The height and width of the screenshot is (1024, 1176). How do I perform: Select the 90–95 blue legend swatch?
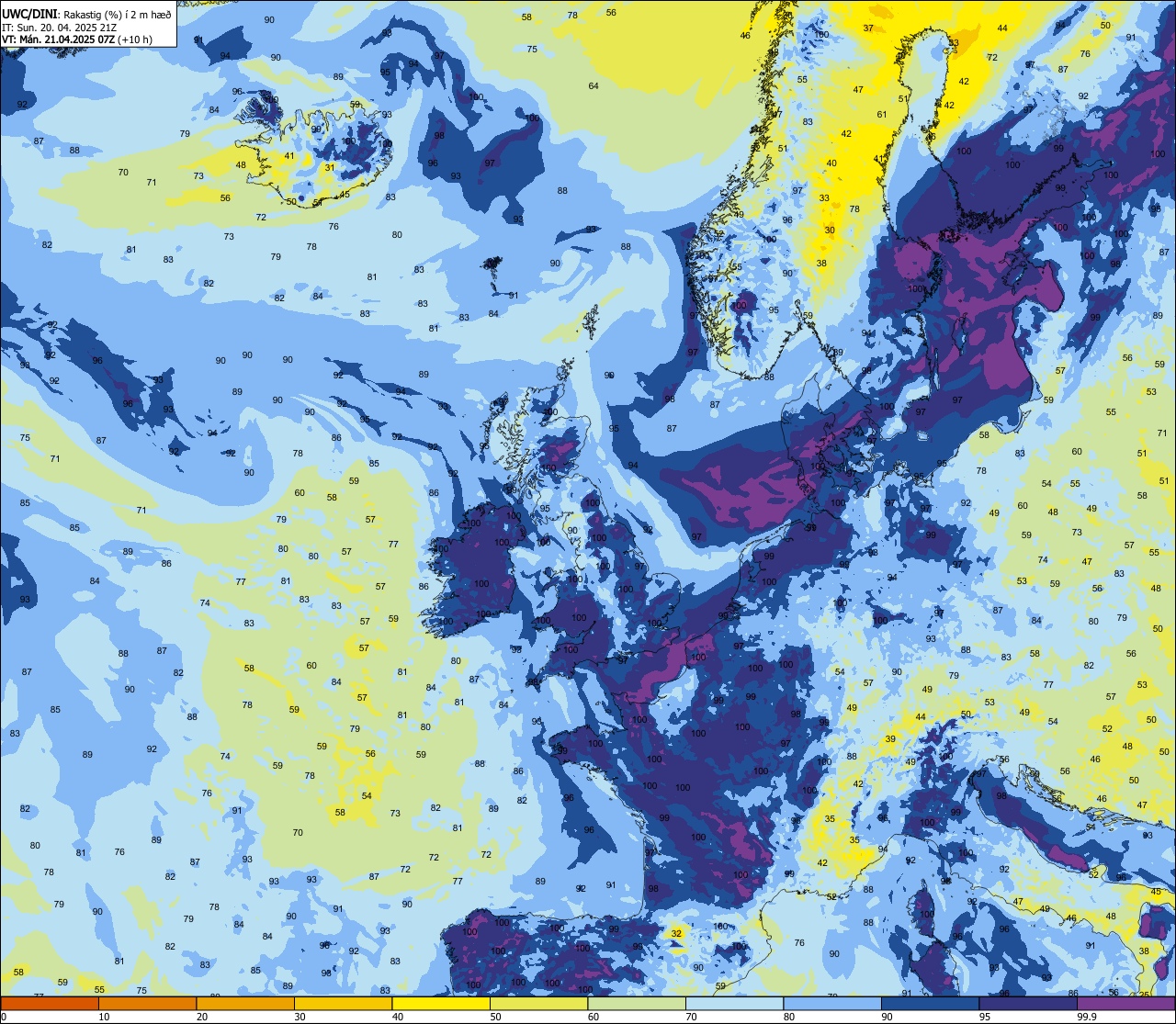click(x=930, y=1004)
